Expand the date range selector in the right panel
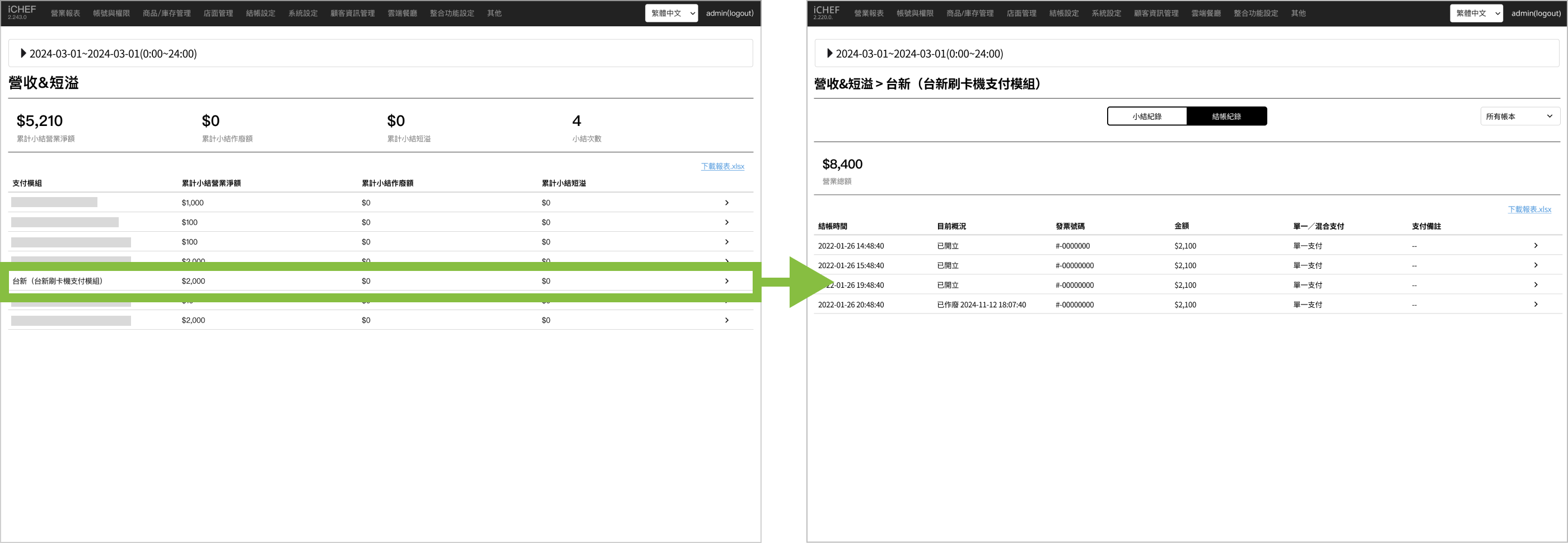This screenshot has height=543, width=1568. [x=829, y=54]
